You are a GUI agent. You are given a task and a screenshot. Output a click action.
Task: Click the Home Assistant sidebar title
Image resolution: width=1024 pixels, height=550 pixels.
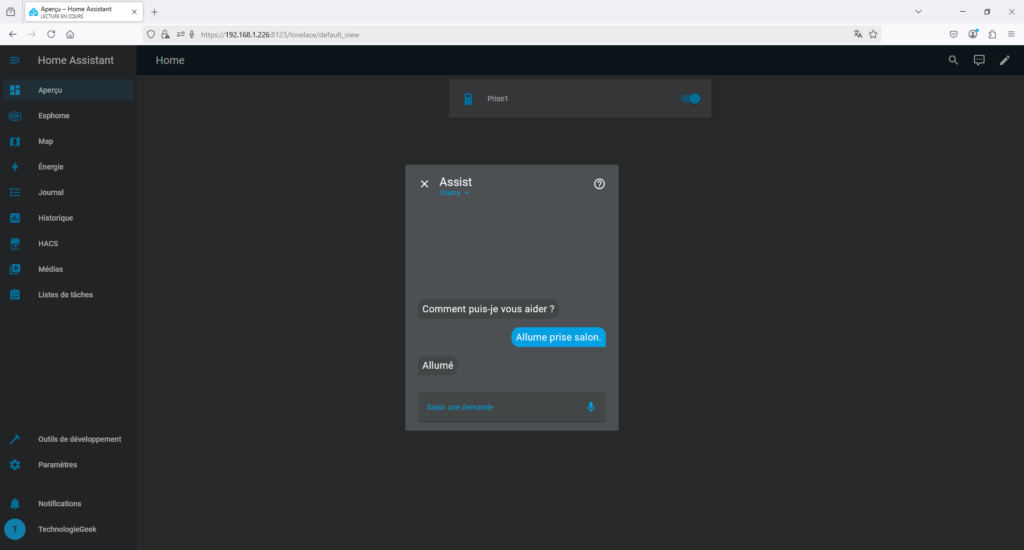(76, 60)
